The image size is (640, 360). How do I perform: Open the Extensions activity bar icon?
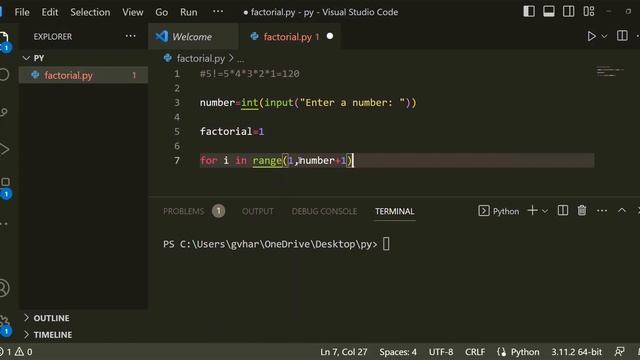pyautogui.click(x=5, y=187)
